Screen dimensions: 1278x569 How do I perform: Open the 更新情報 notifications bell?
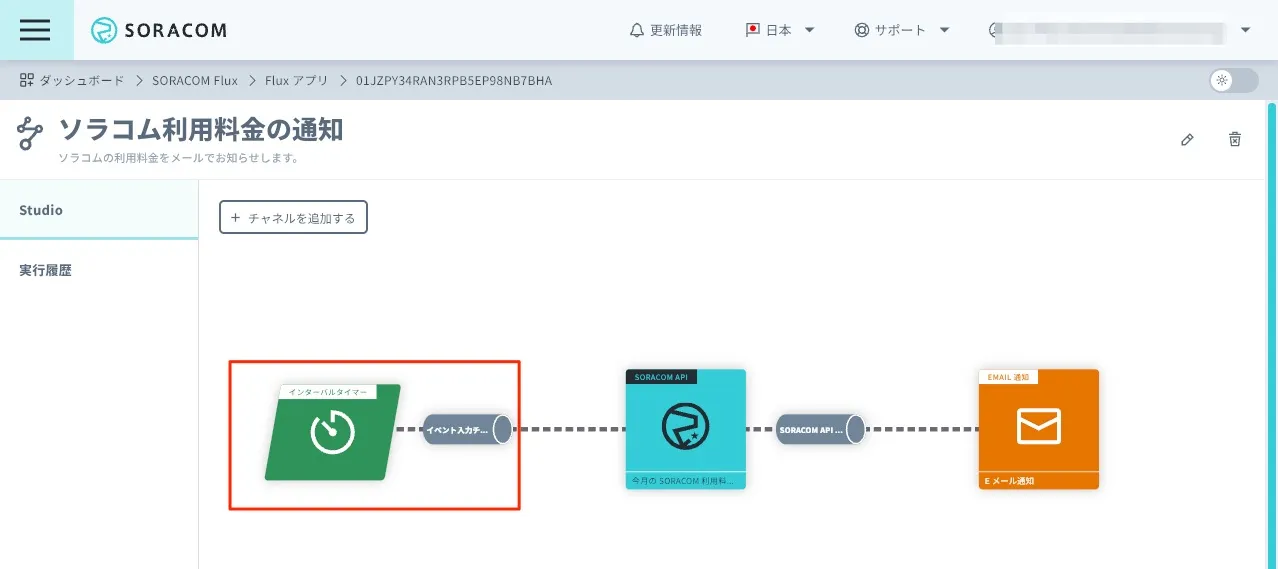tap(666, 30)
